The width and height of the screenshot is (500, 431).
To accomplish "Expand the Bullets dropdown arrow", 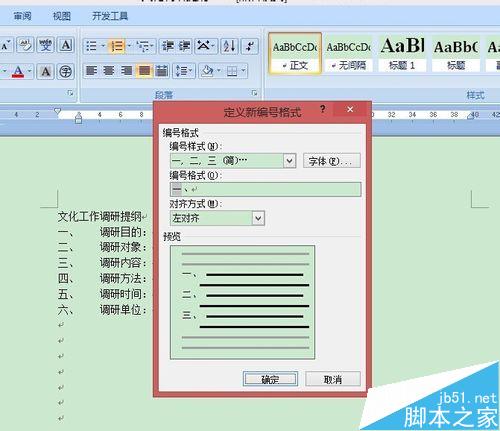I will (x=103, y=46).
